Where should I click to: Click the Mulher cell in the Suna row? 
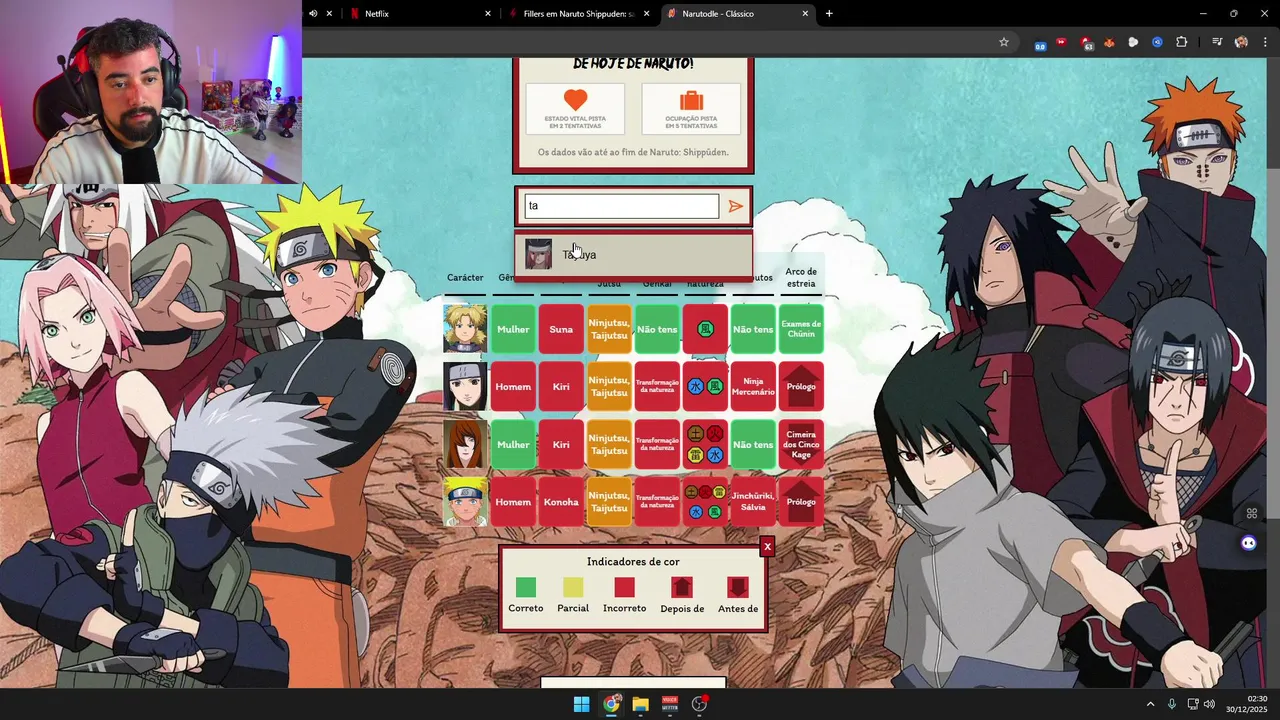click(513, 329)
